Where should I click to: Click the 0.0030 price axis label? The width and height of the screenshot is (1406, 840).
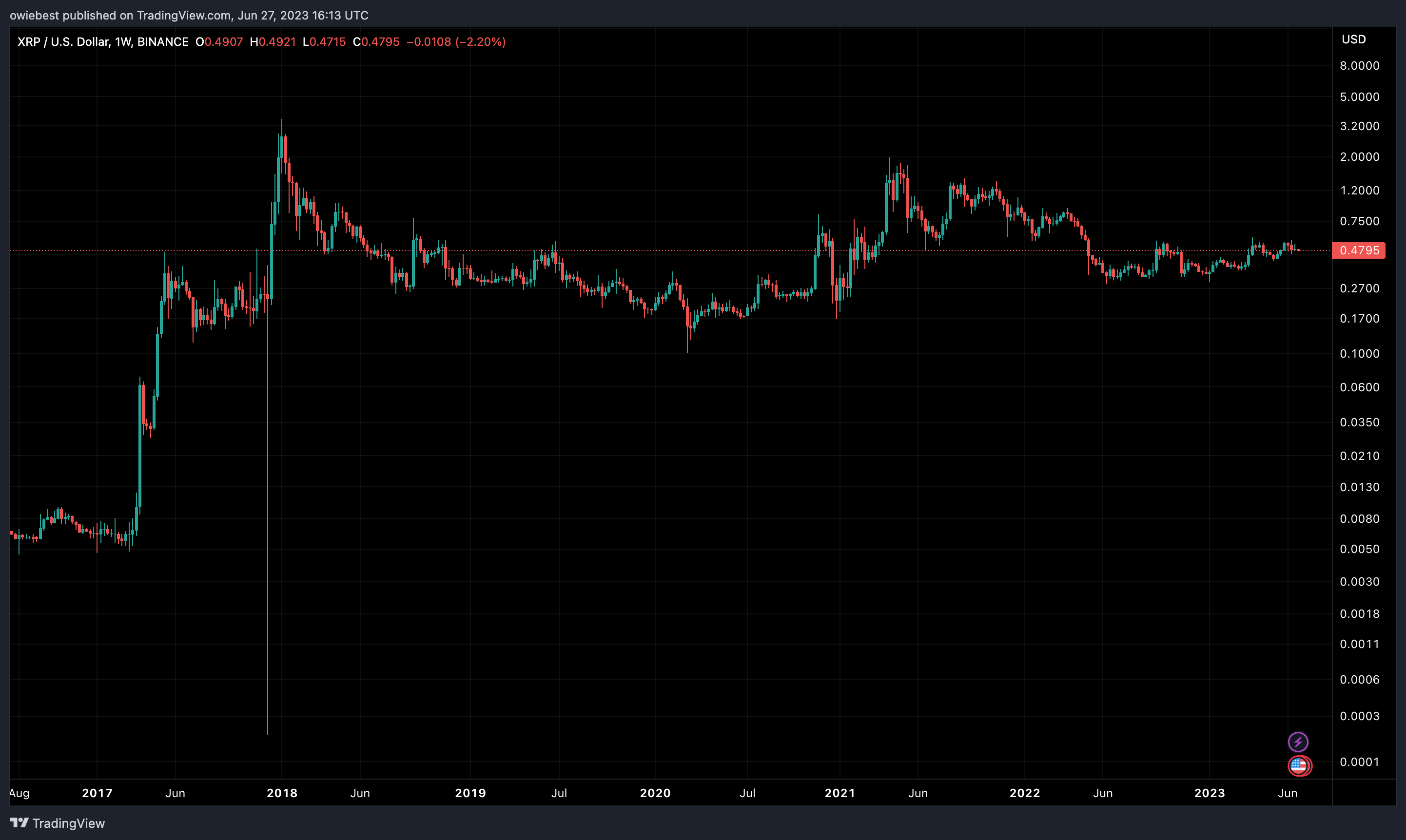coord(1359,581)
